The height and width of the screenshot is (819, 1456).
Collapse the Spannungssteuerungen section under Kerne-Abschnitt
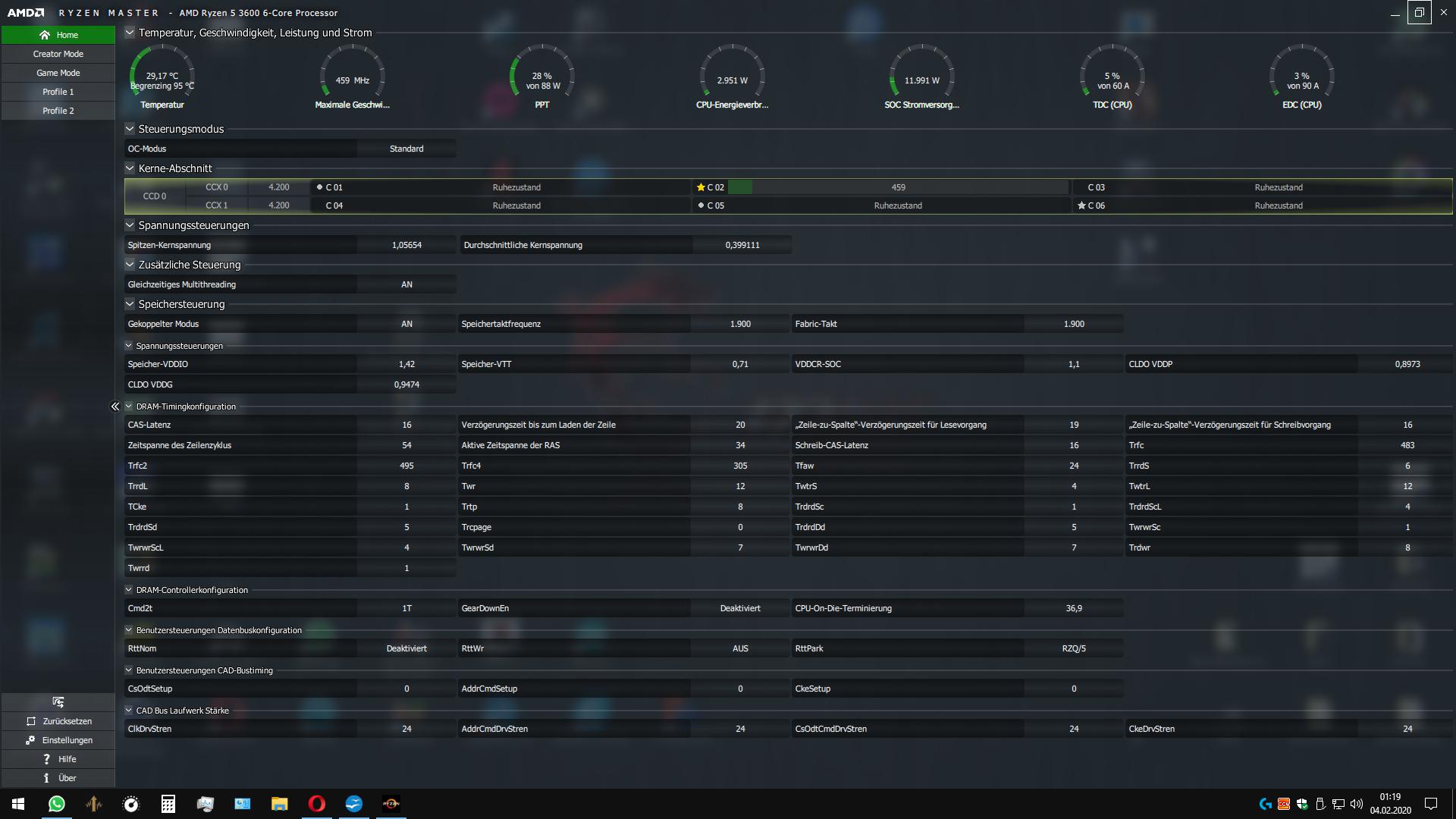click(130, 225)
